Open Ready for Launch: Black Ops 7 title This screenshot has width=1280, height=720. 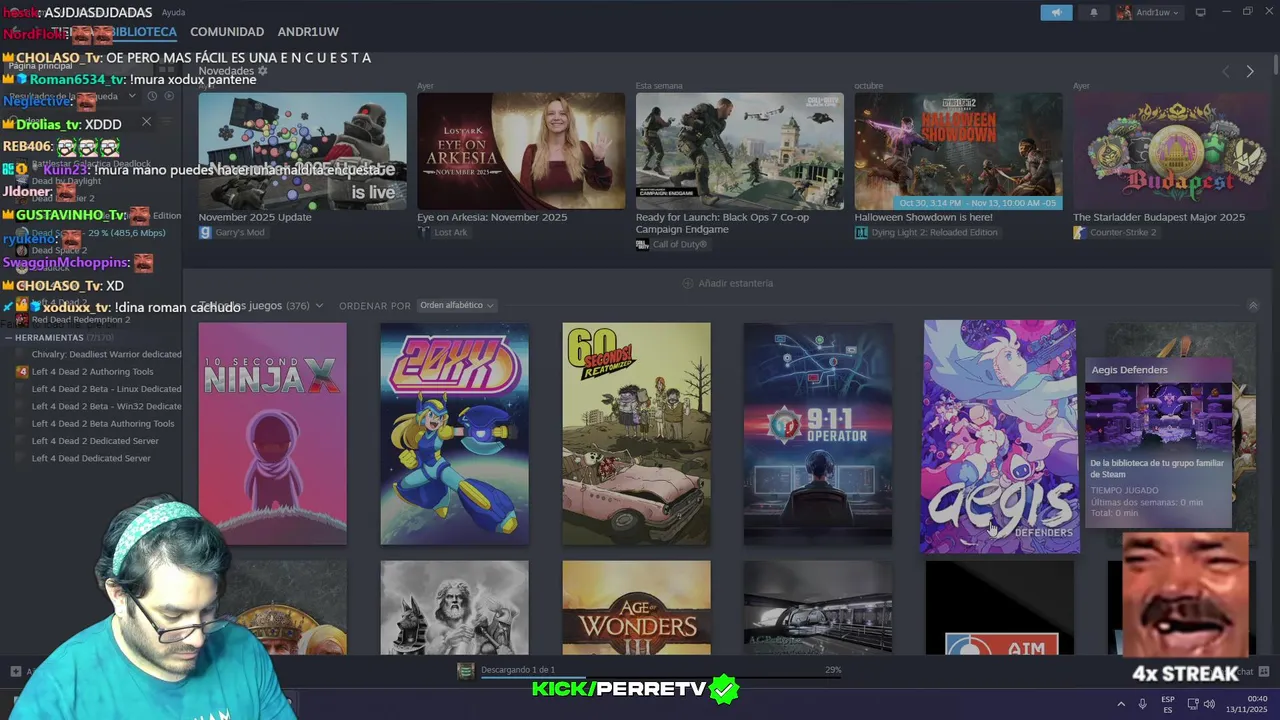[722, 223]
